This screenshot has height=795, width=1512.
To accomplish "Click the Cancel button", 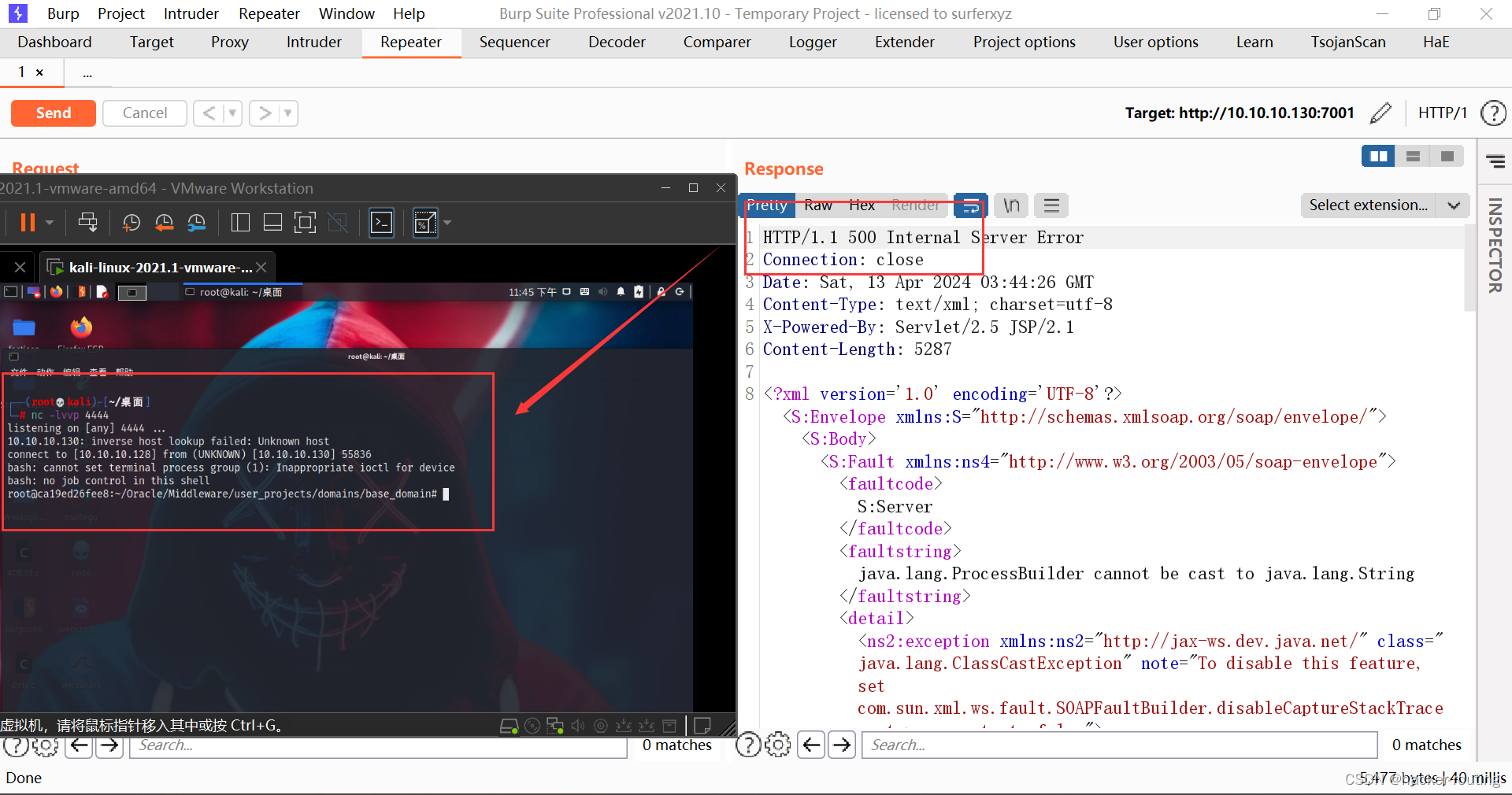I will click(145, 113).
